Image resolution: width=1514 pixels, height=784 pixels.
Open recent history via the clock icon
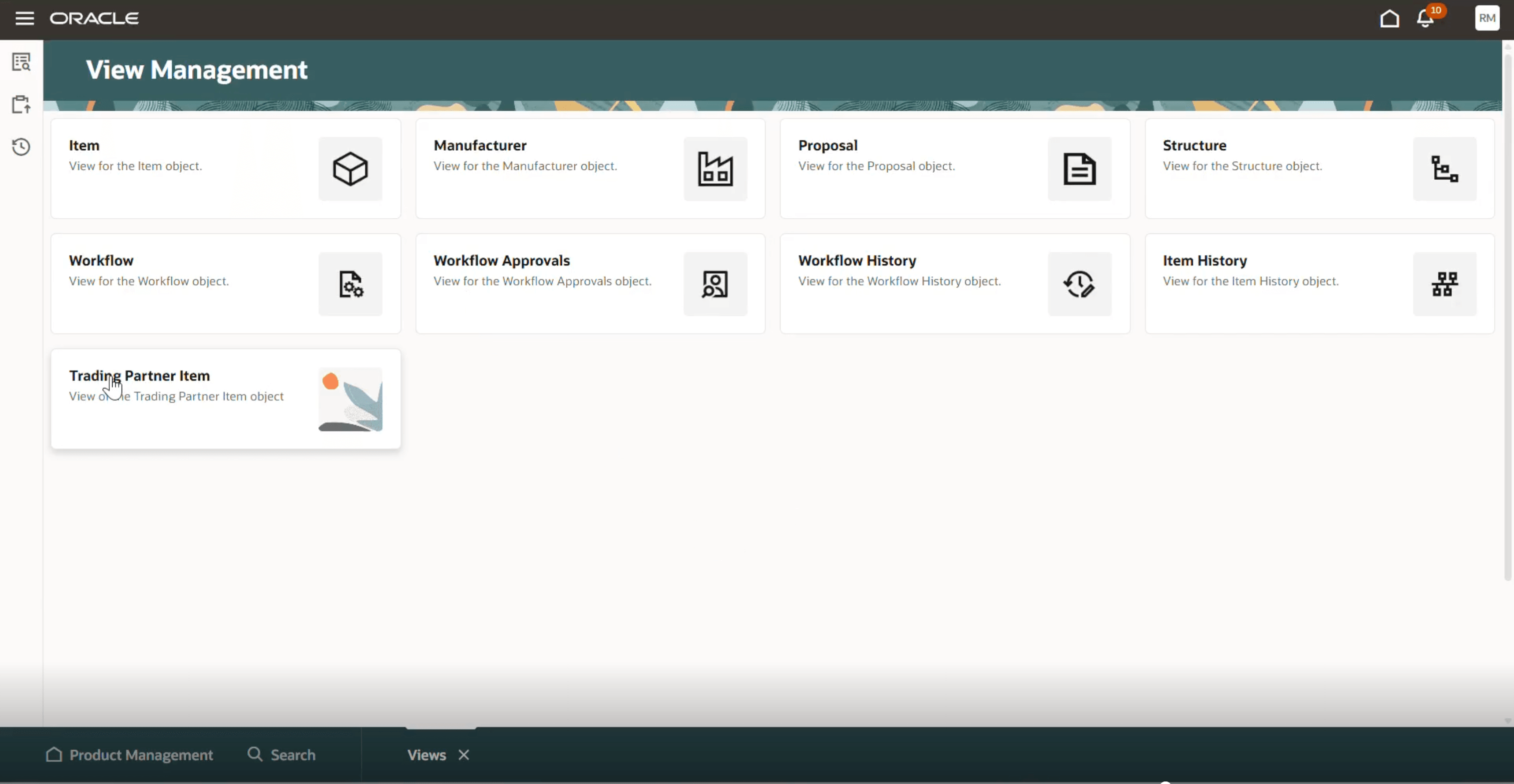(21, 146)
